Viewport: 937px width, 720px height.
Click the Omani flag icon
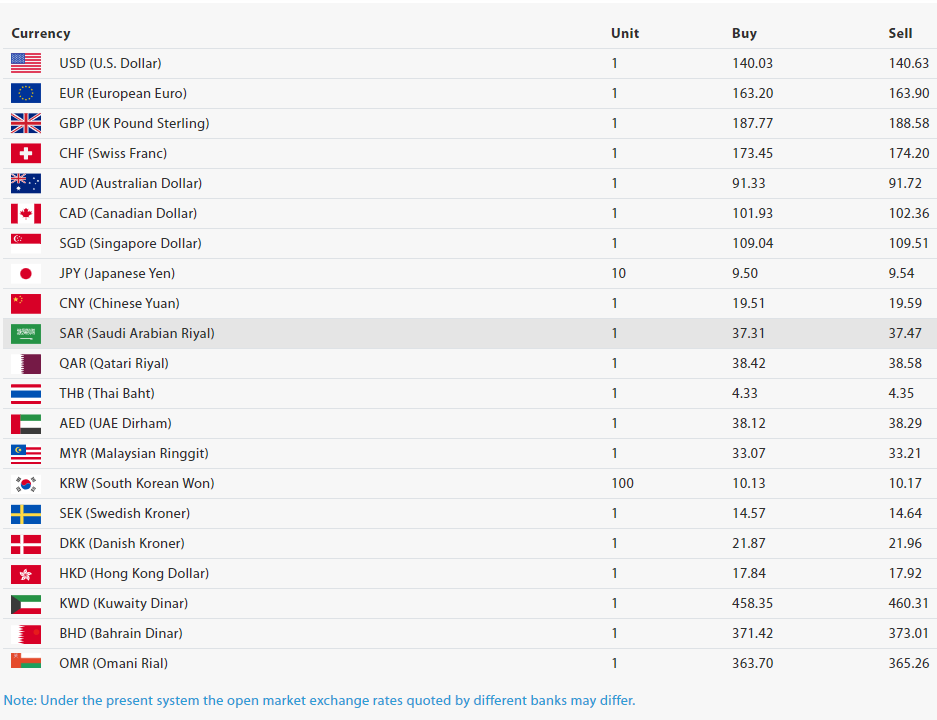[26, 661]
